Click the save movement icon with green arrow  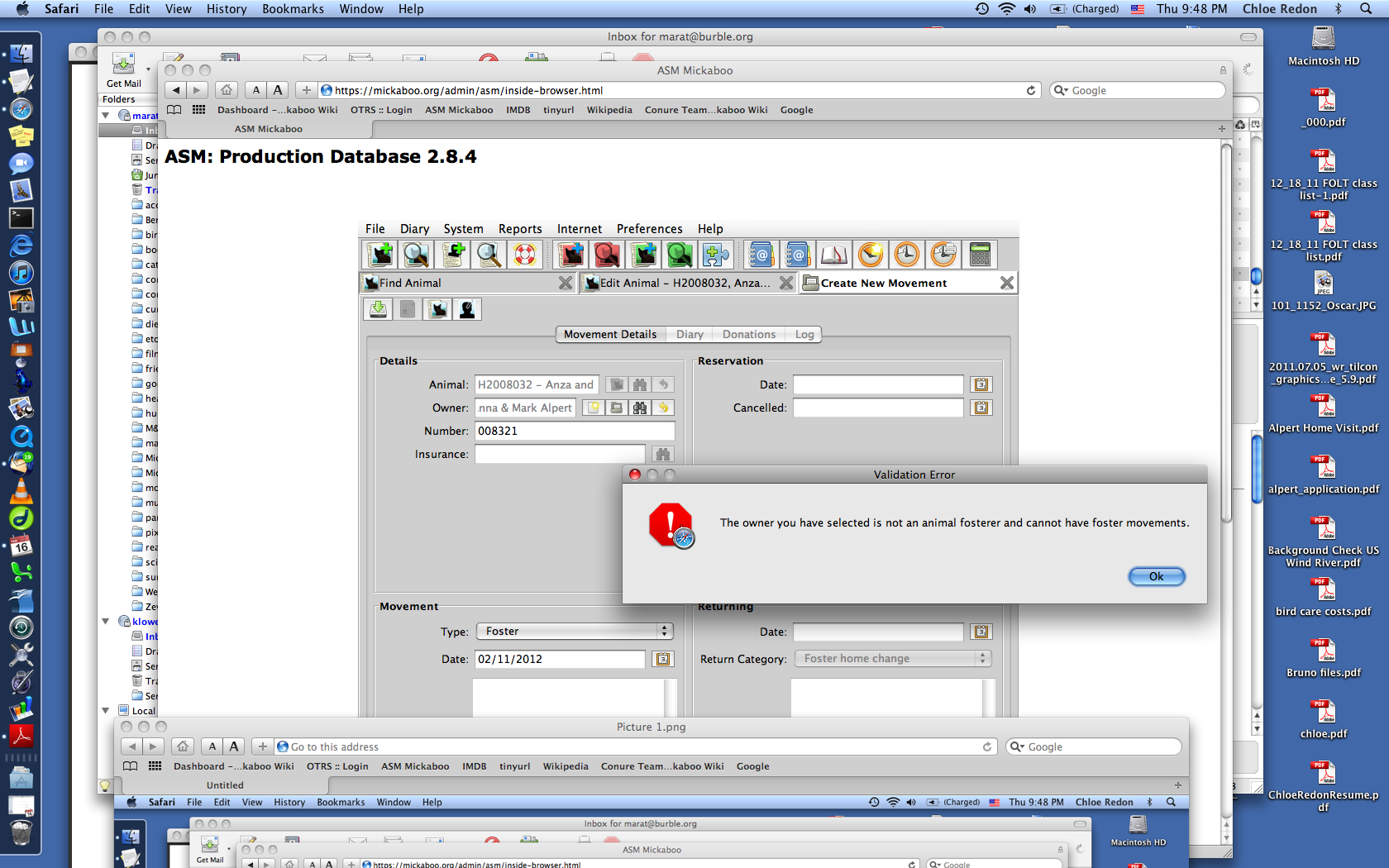(x=378, y=309)
